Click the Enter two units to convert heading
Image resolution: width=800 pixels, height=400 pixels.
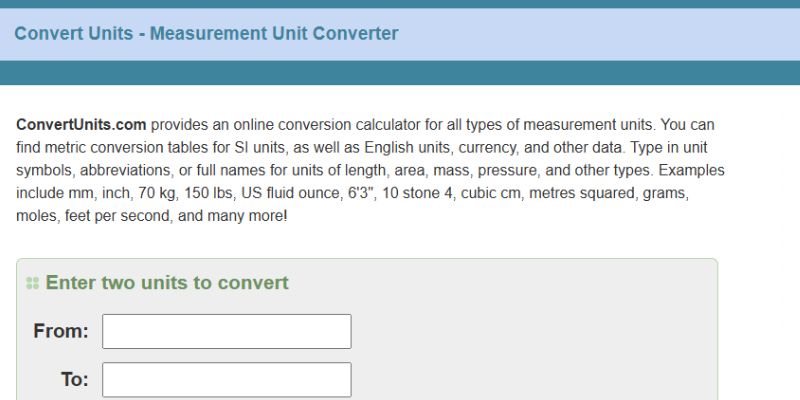coord(167,283)
